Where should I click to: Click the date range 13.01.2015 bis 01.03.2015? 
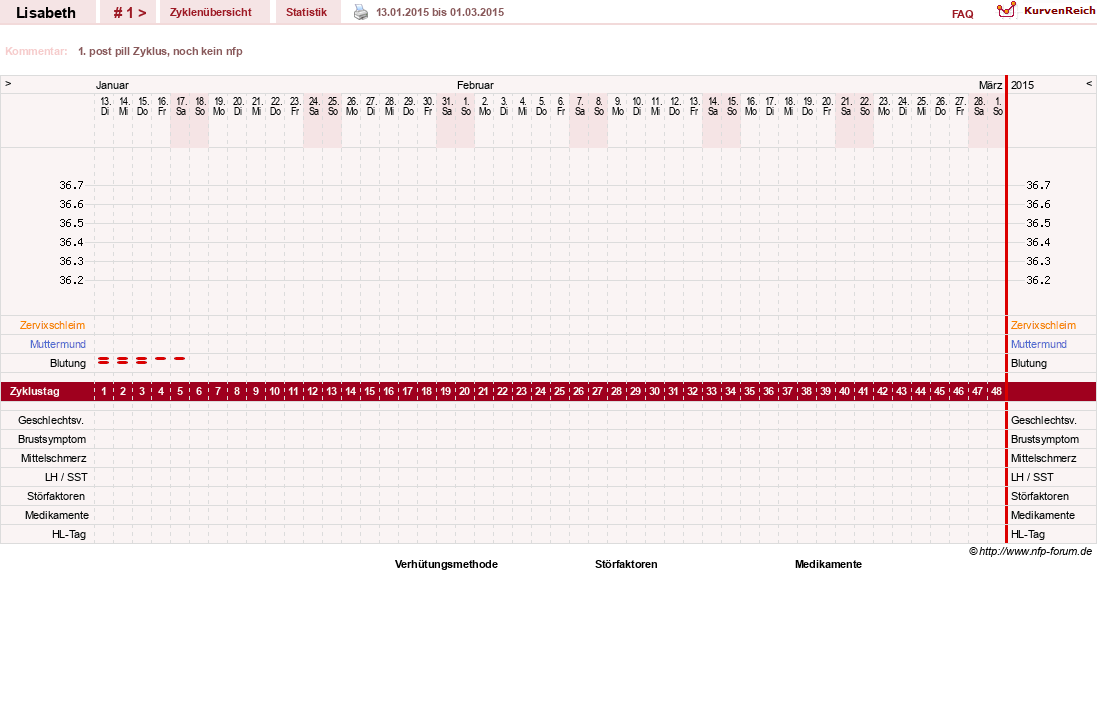click(x=440, y=12)
